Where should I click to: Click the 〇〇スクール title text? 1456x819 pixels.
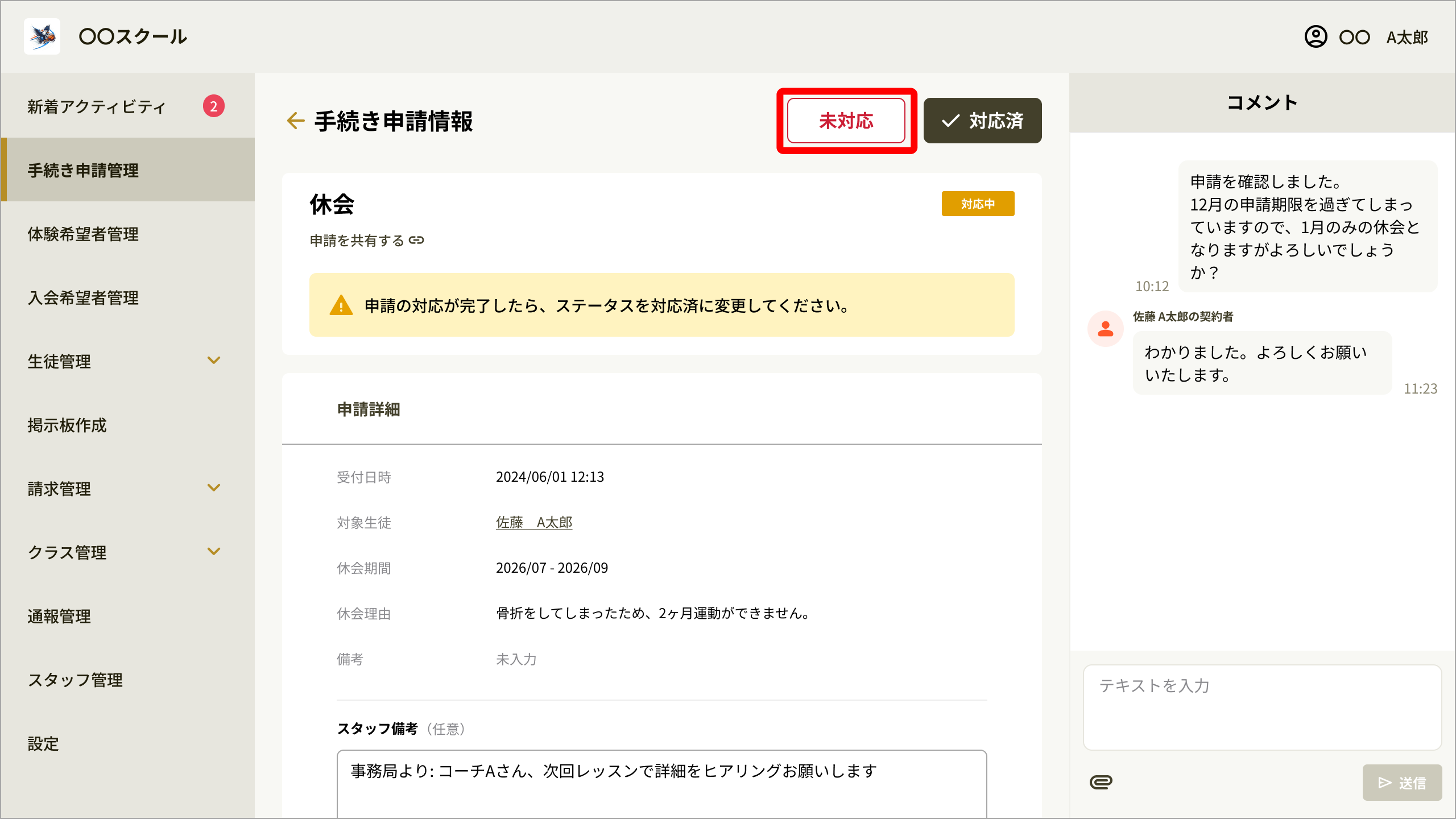(133, 37)
